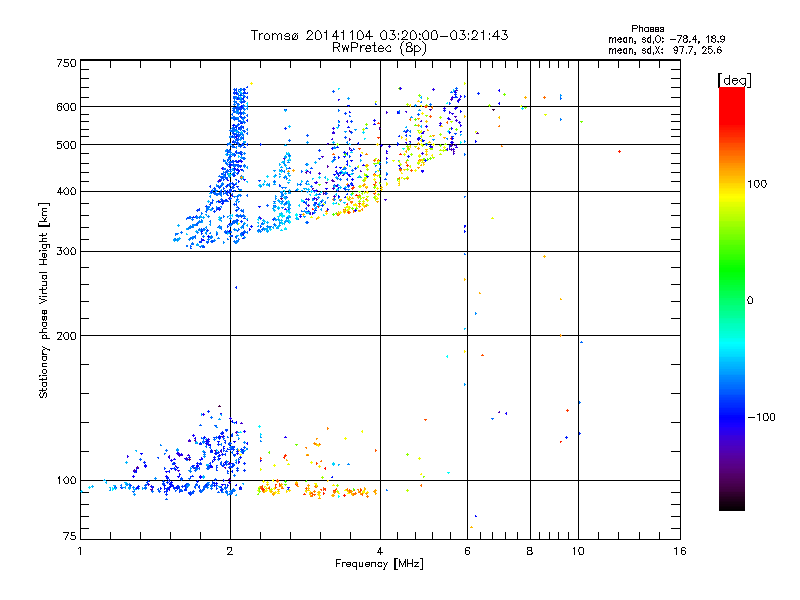Click the '0' label beside the color bar
The height and width of the screenshot is (600, 800).
[750, 301]
